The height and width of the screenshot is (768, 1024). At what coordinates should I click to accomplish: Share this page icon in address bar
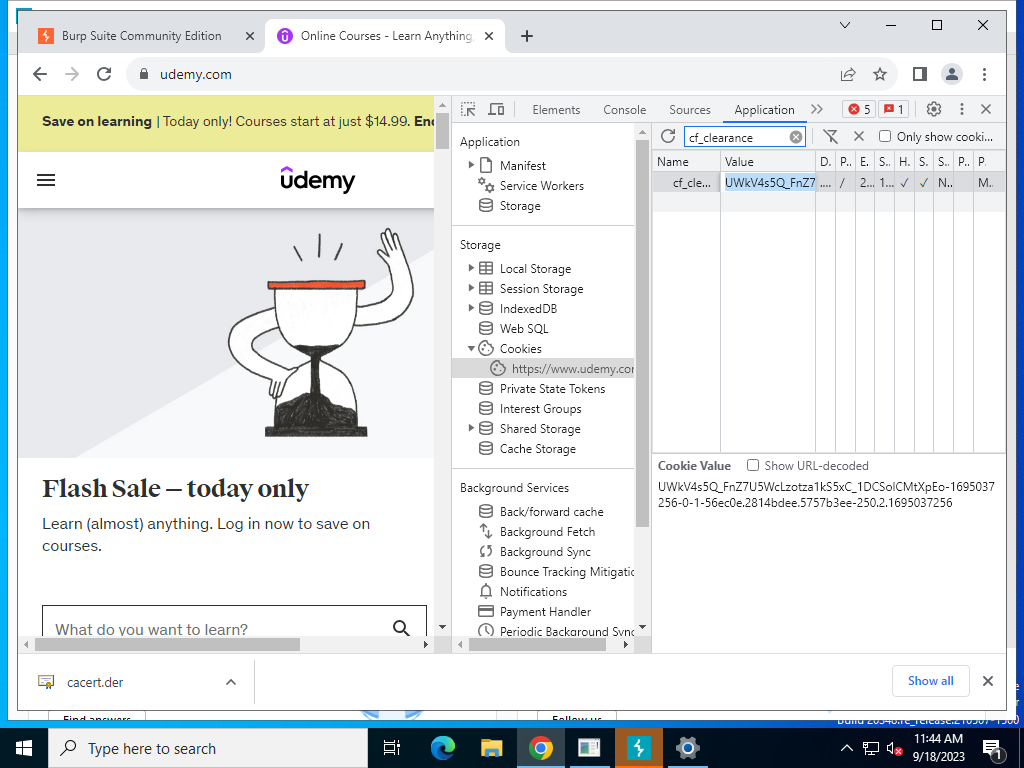(848, 74)
